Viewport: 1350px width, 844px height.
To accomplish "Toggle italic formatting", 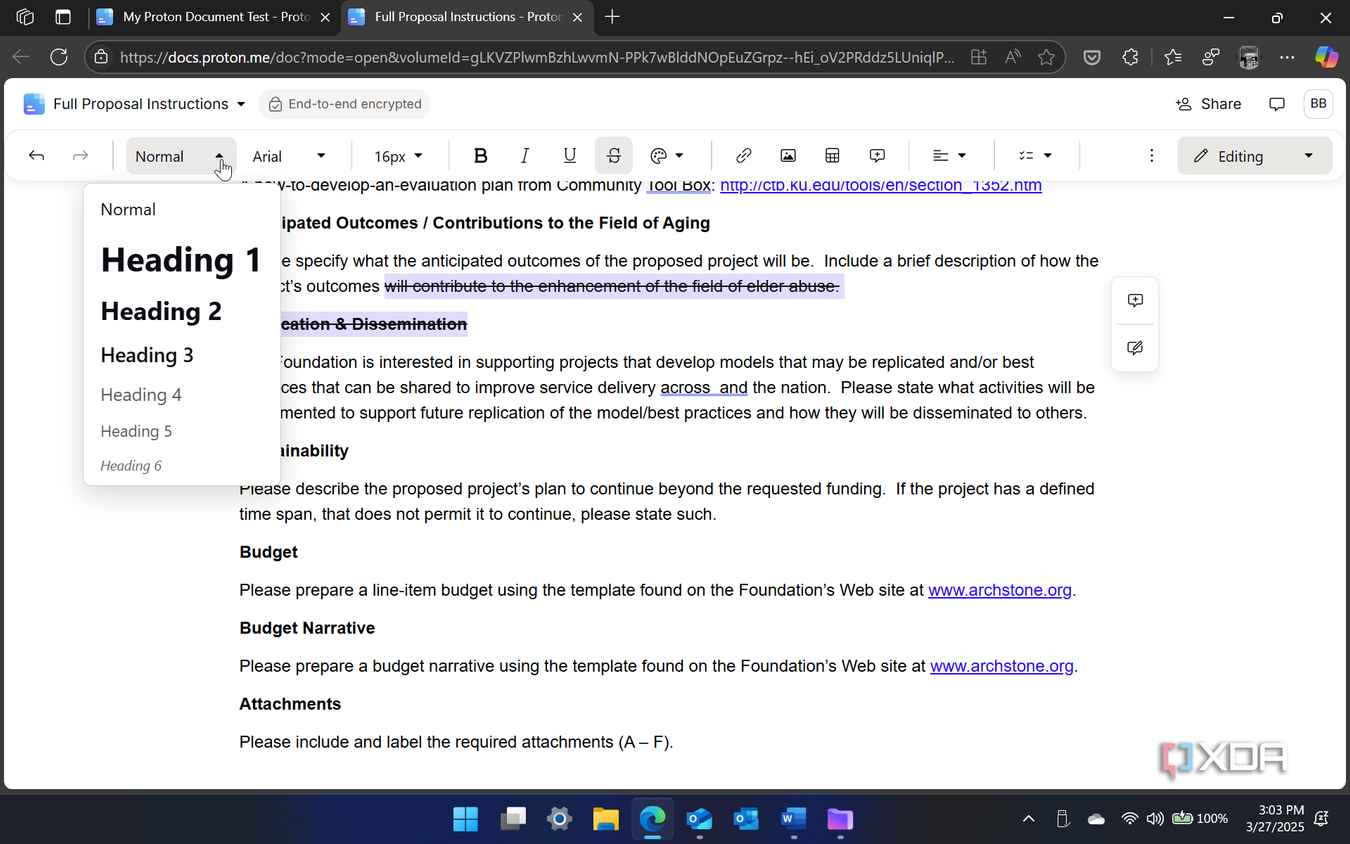I will [x=525, y=156].
